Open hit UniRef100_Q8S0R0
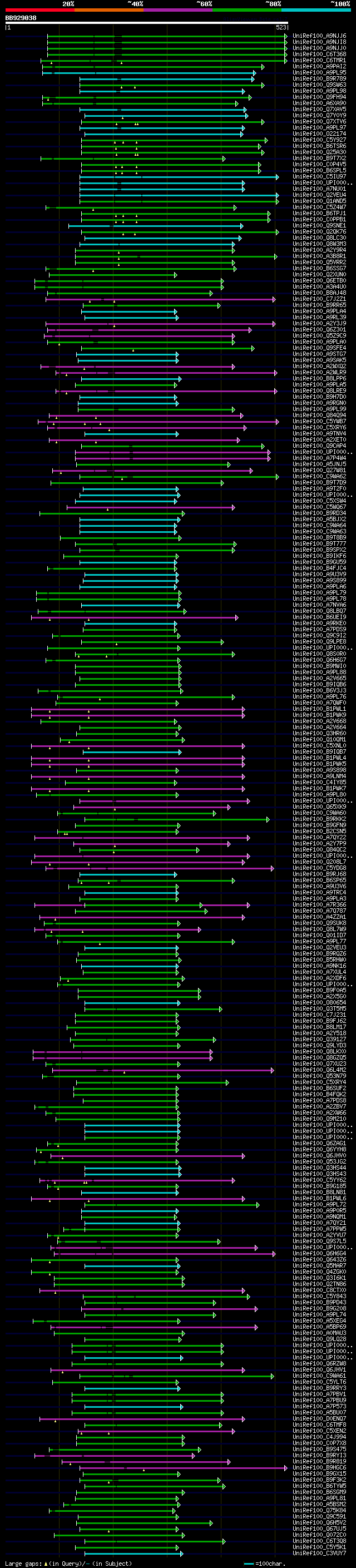The width and height of the screenshot is (356, 1568). (x=319, y=654)
